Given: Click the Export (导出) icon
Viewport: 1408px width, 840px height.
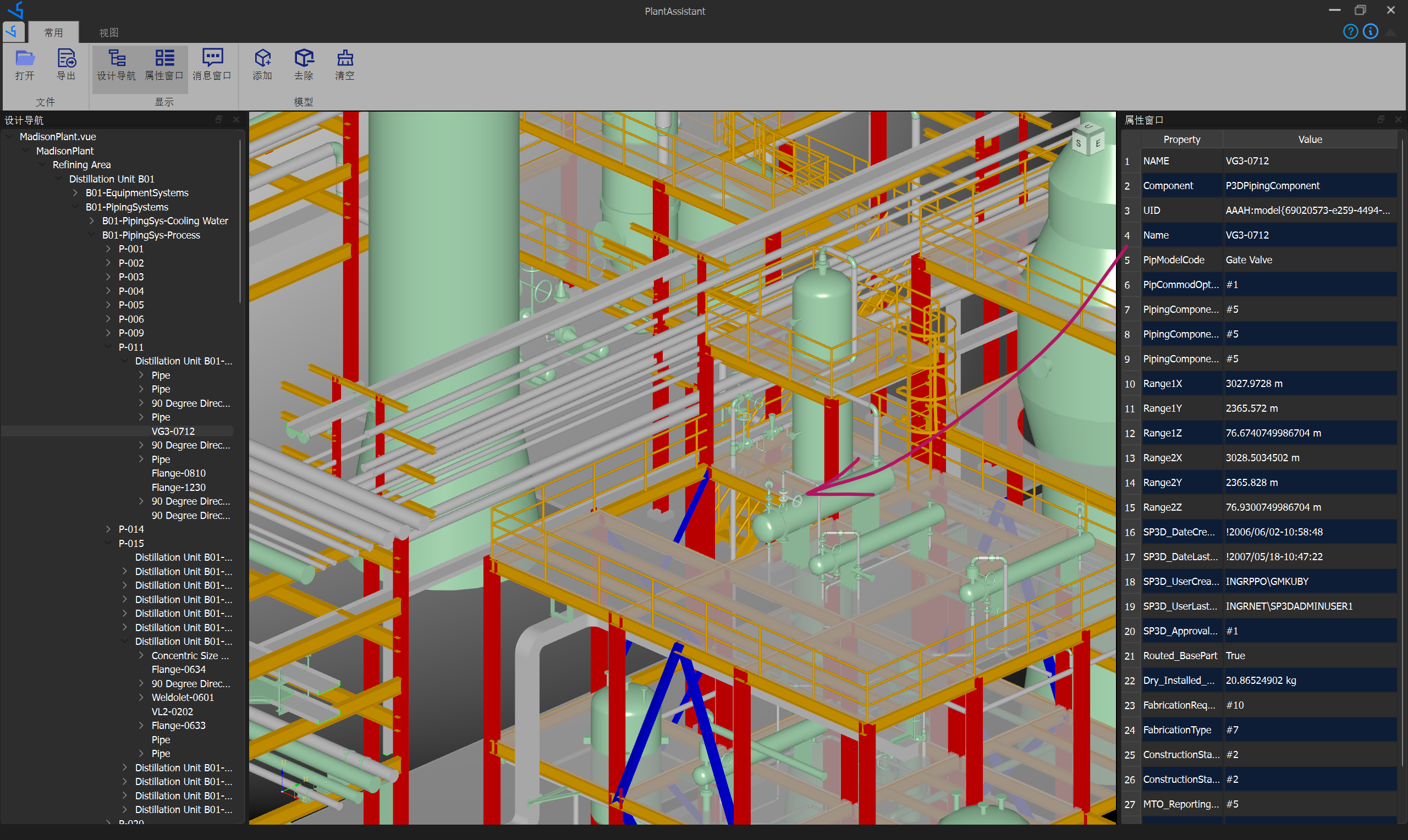Looking at the screenshot, I should tap(66, 58).
